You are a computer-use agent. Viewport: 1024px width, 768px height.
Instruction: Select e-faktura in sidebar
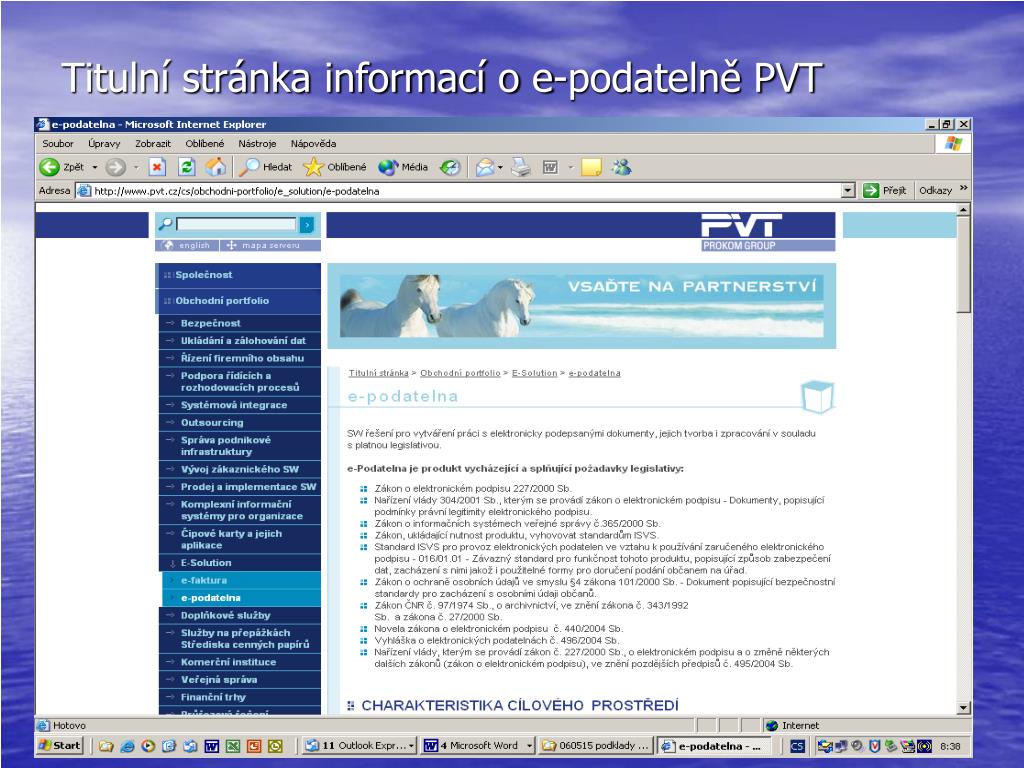pos(242,580)
